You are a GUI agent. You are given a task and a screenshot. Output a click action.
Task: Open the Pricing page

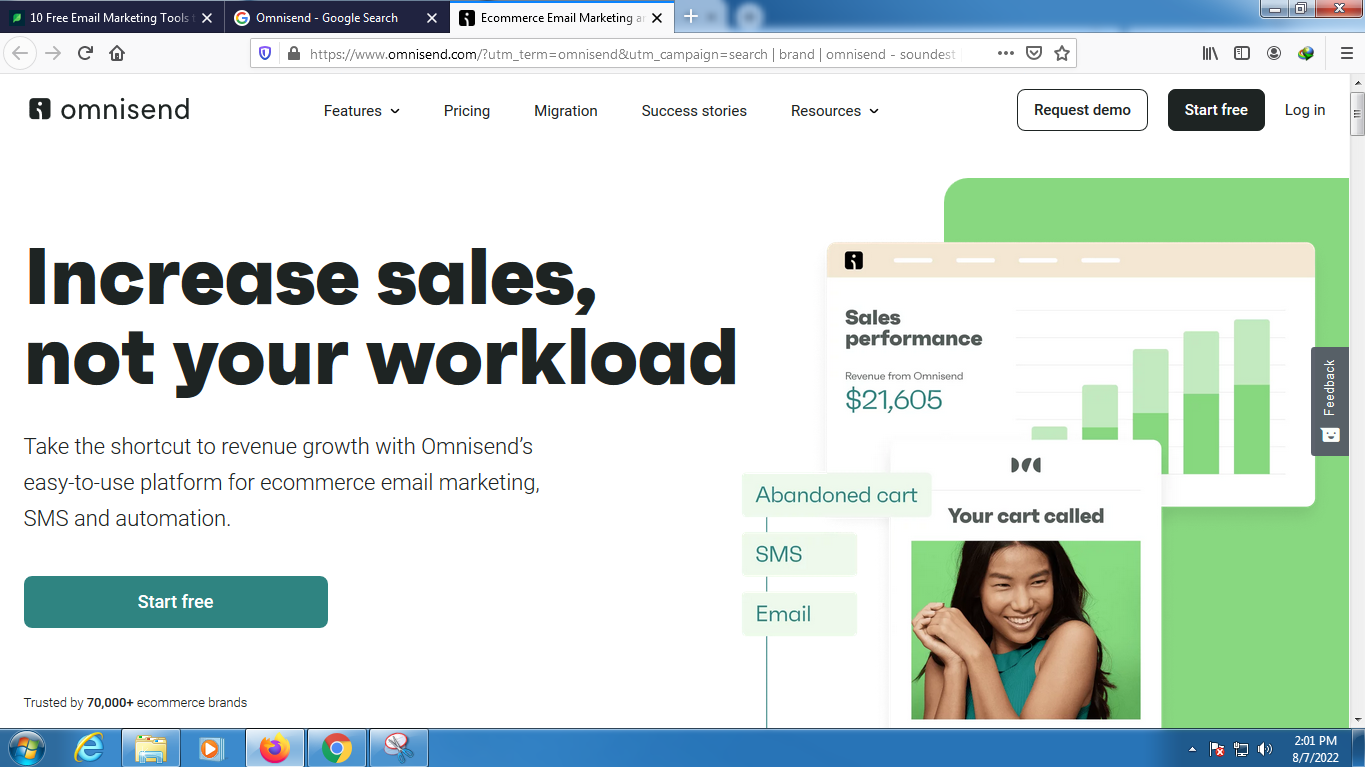pyautogui.click(x=467, y=111)
